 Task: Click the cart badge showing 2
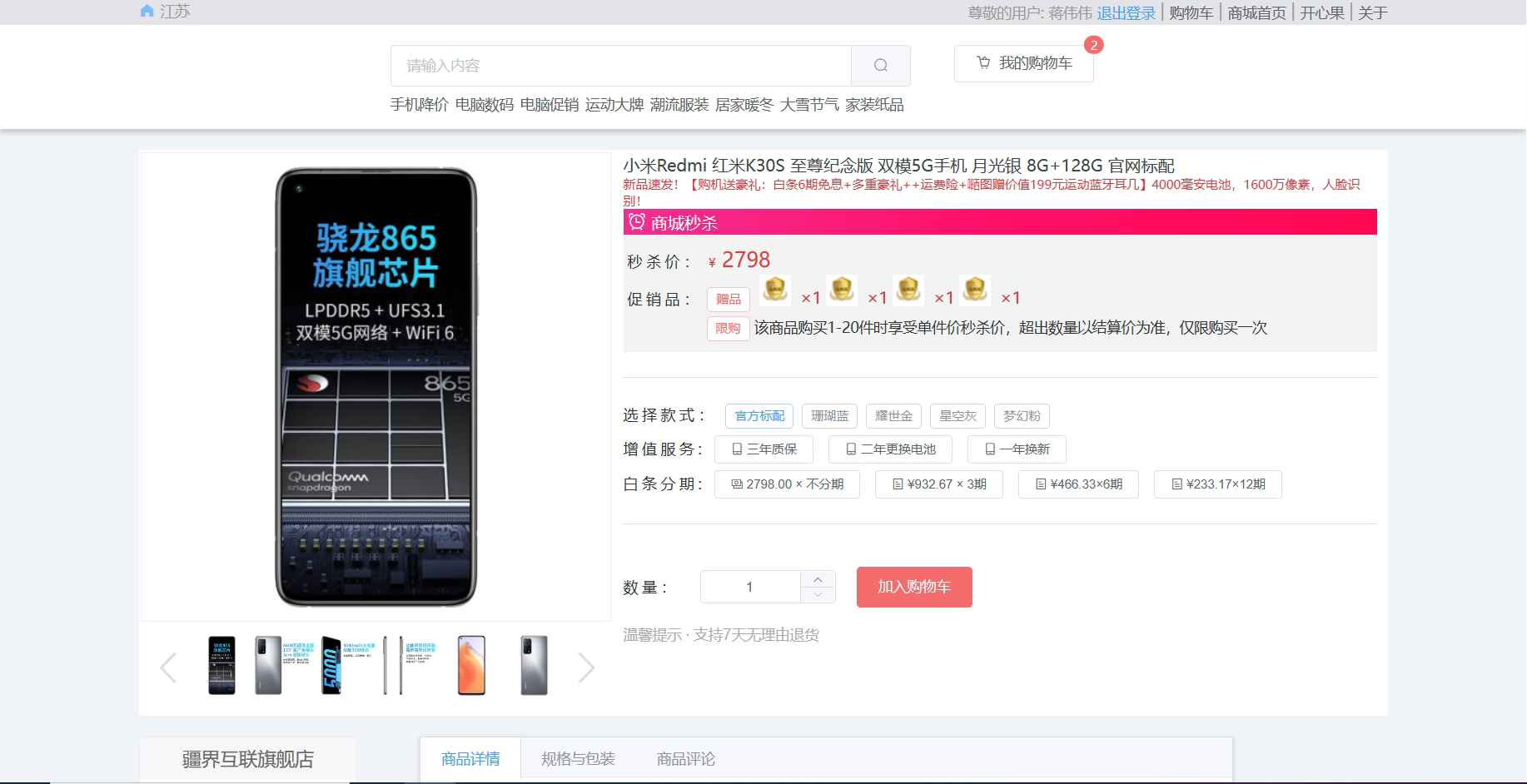1094,45
